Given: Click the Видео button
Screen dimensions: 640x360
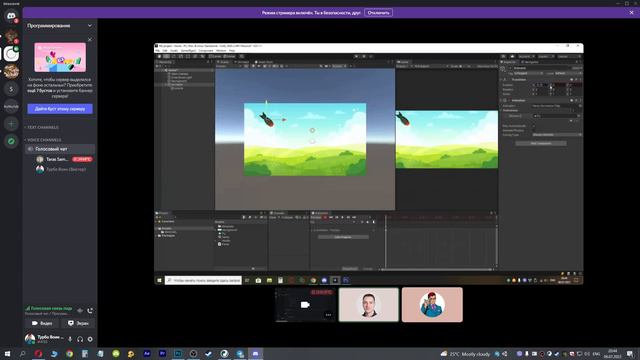Looking at the screenshot, I should coord(42,323).
